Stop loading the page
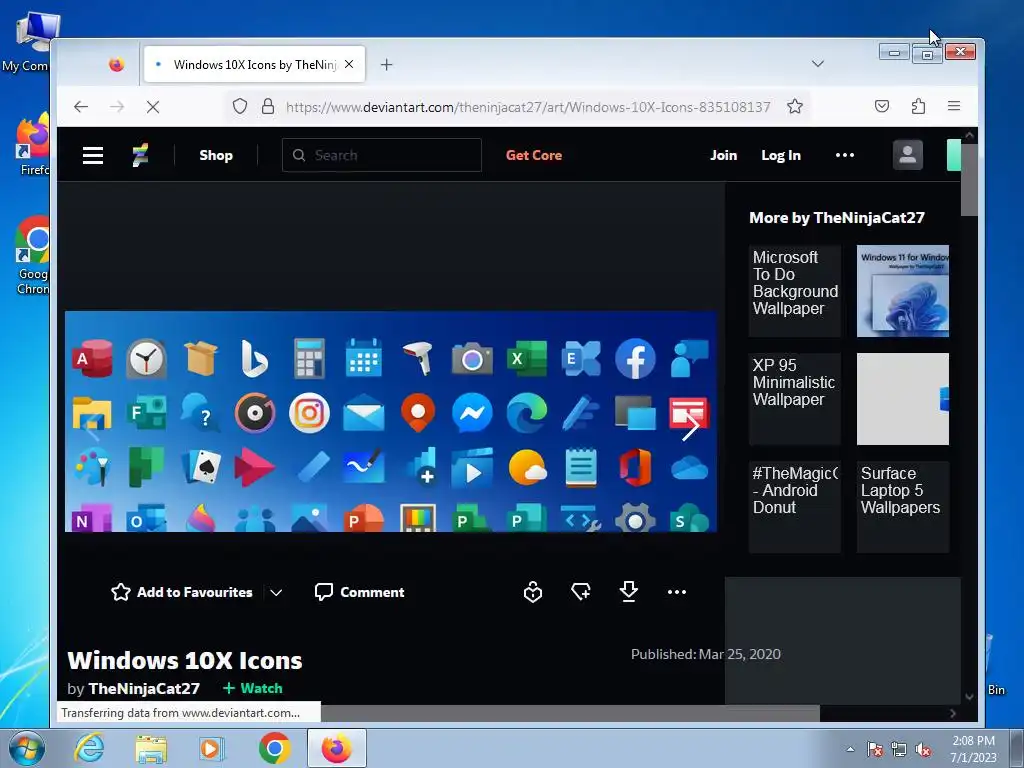Screen dimensions: 1024x768 click(x=153, y=106)
